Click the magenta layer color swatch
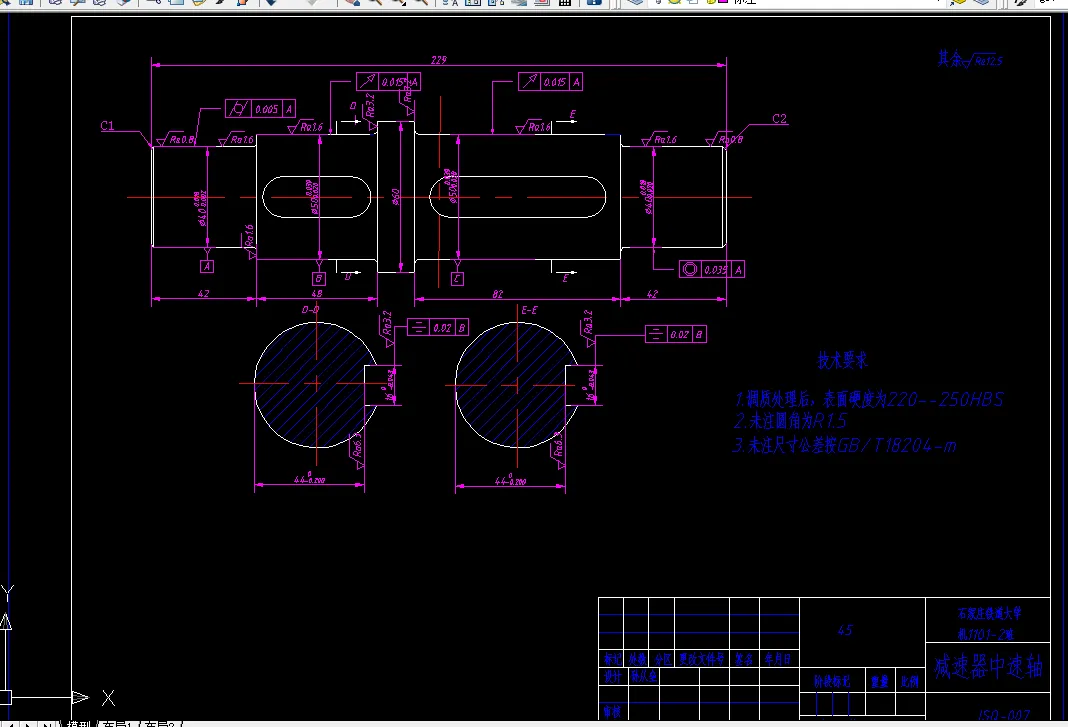Image resolution: width=1068 pixels, height=727 pixels. tap(722, 2)
